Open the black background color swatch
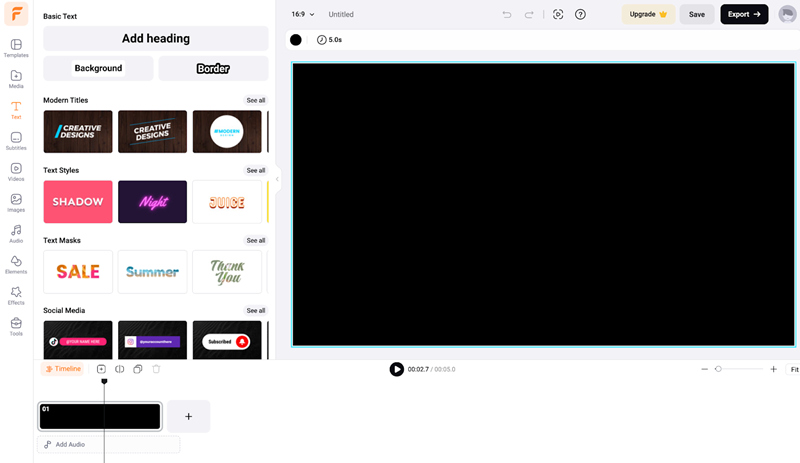Viewport: 800px width, 463px height. pos(296,40)
